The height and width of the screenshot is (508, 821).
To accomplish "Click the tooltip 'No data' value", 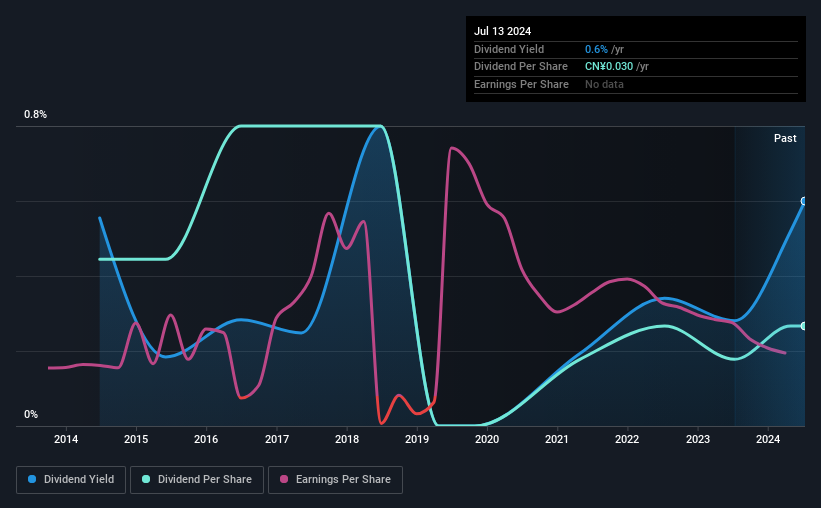I will [x=604, y=84].
